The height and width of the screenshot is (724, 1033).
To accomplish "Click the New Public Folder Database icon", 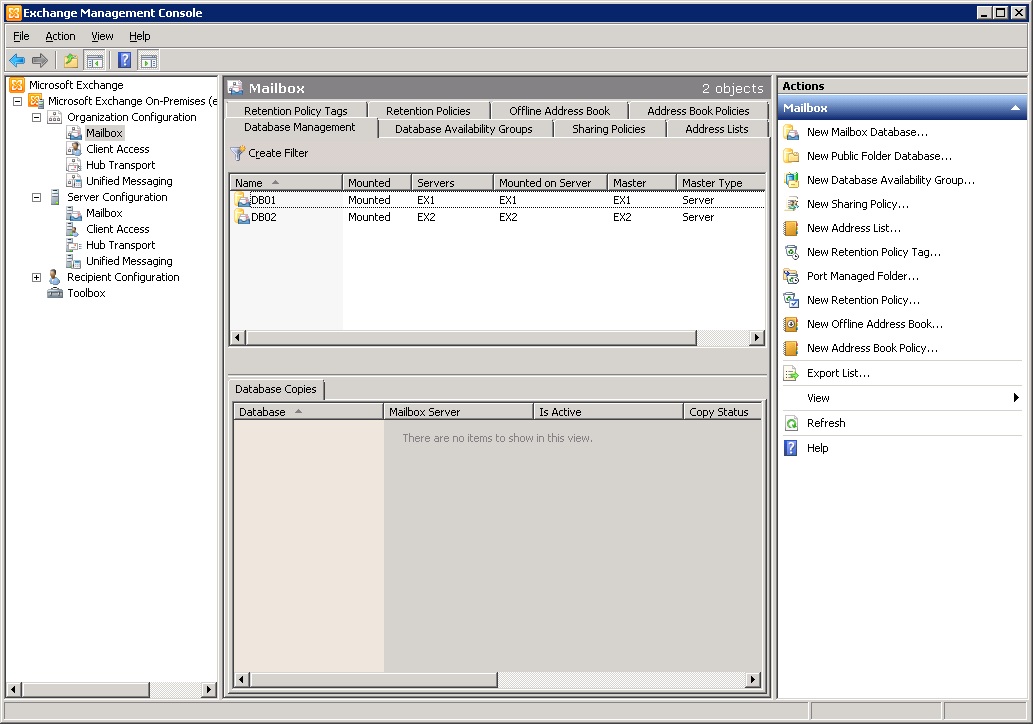I will pos(791,156).
